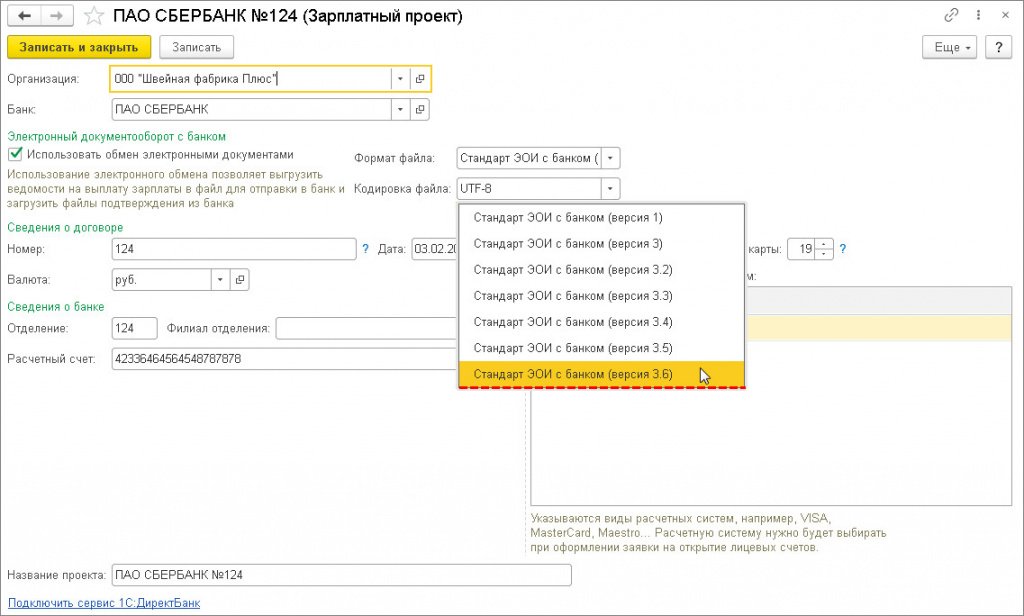The image size is (1024, 616).
Task: Expand the file encoding UTF-8 dropdown
Action: click(610, 188)
